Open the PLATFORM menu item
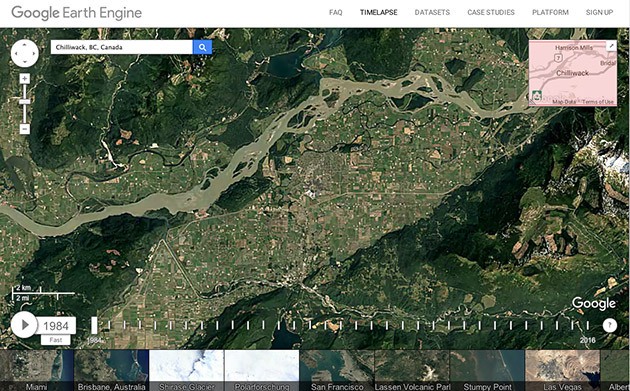The image size is (630, 391). tap(550, 12)
